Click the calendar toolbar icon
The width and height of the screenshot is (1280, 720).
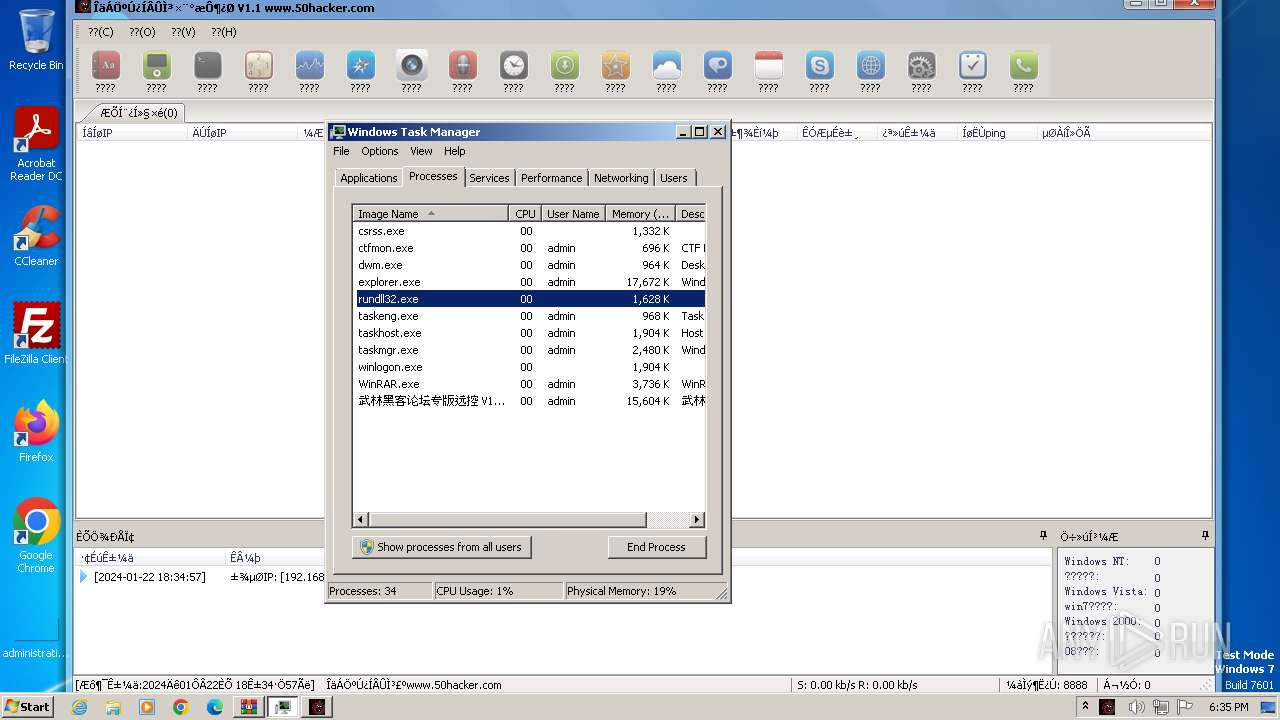pos(769,66)
